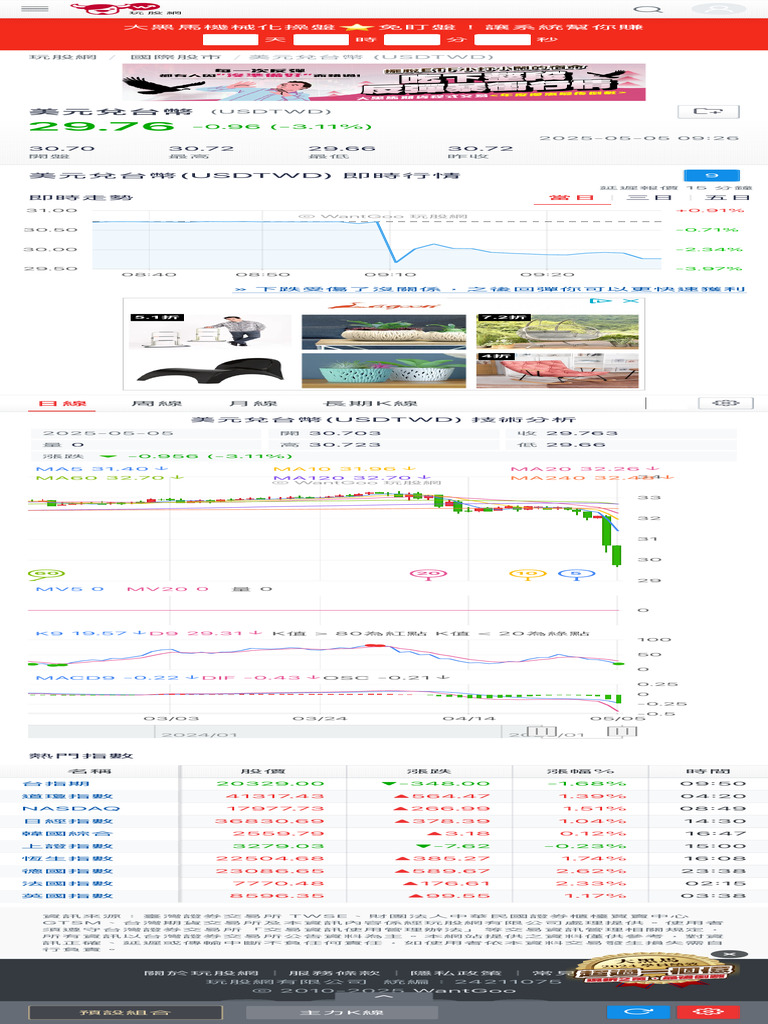The image size is (768, 1024).
Task: Click the chart date range slider right handle
Action: pos(621,731)
